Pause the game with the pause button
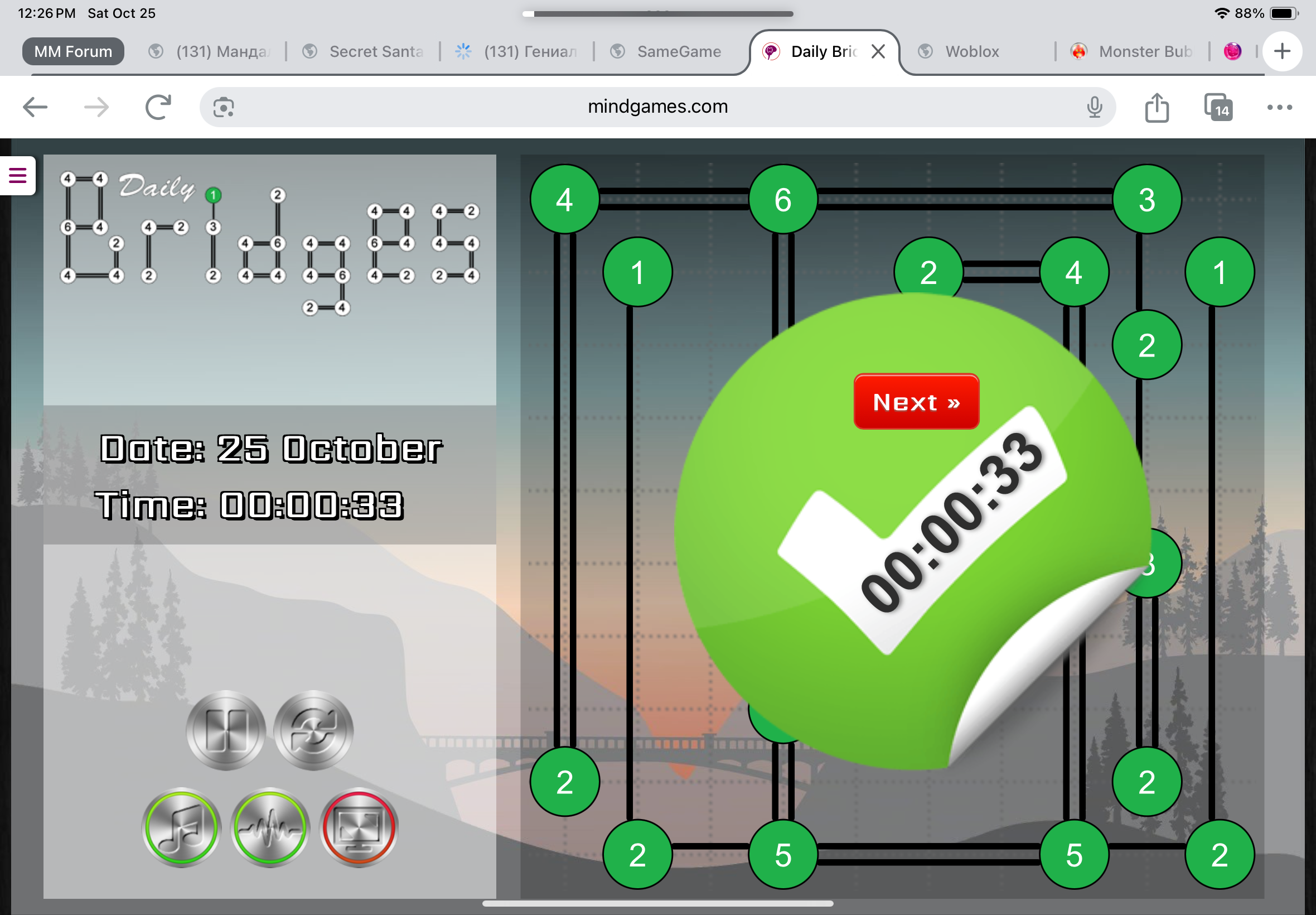 pos(226,730)
